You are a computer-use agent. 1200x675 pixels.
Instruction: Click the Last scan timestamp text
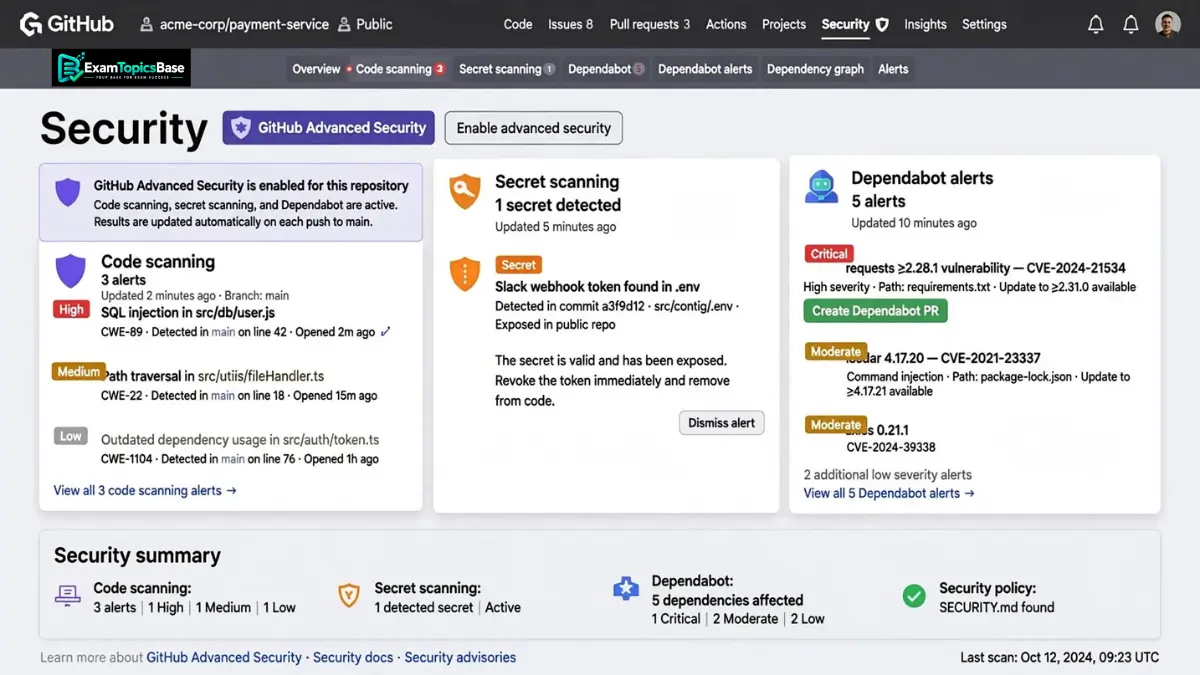(1060, 657)
